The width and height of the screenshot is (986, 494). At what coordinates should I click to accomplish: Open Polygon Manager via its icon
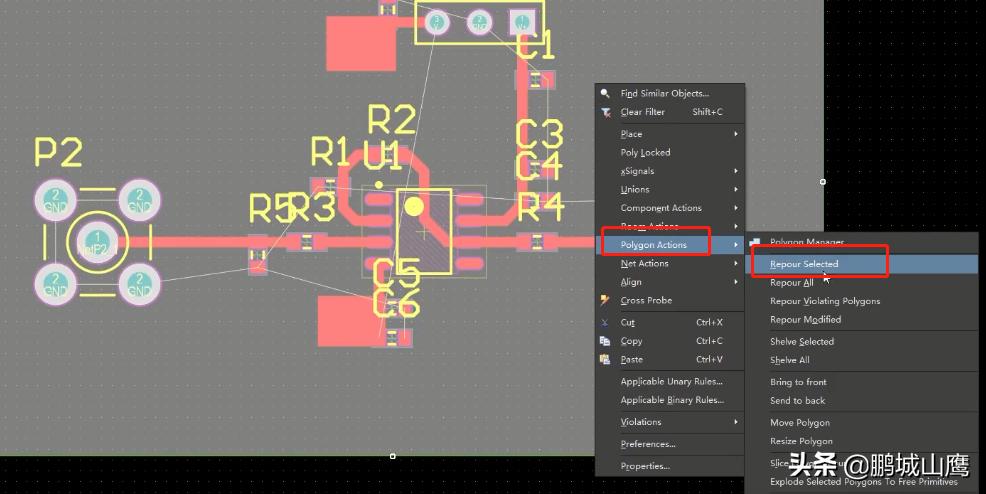coord(756,242)
